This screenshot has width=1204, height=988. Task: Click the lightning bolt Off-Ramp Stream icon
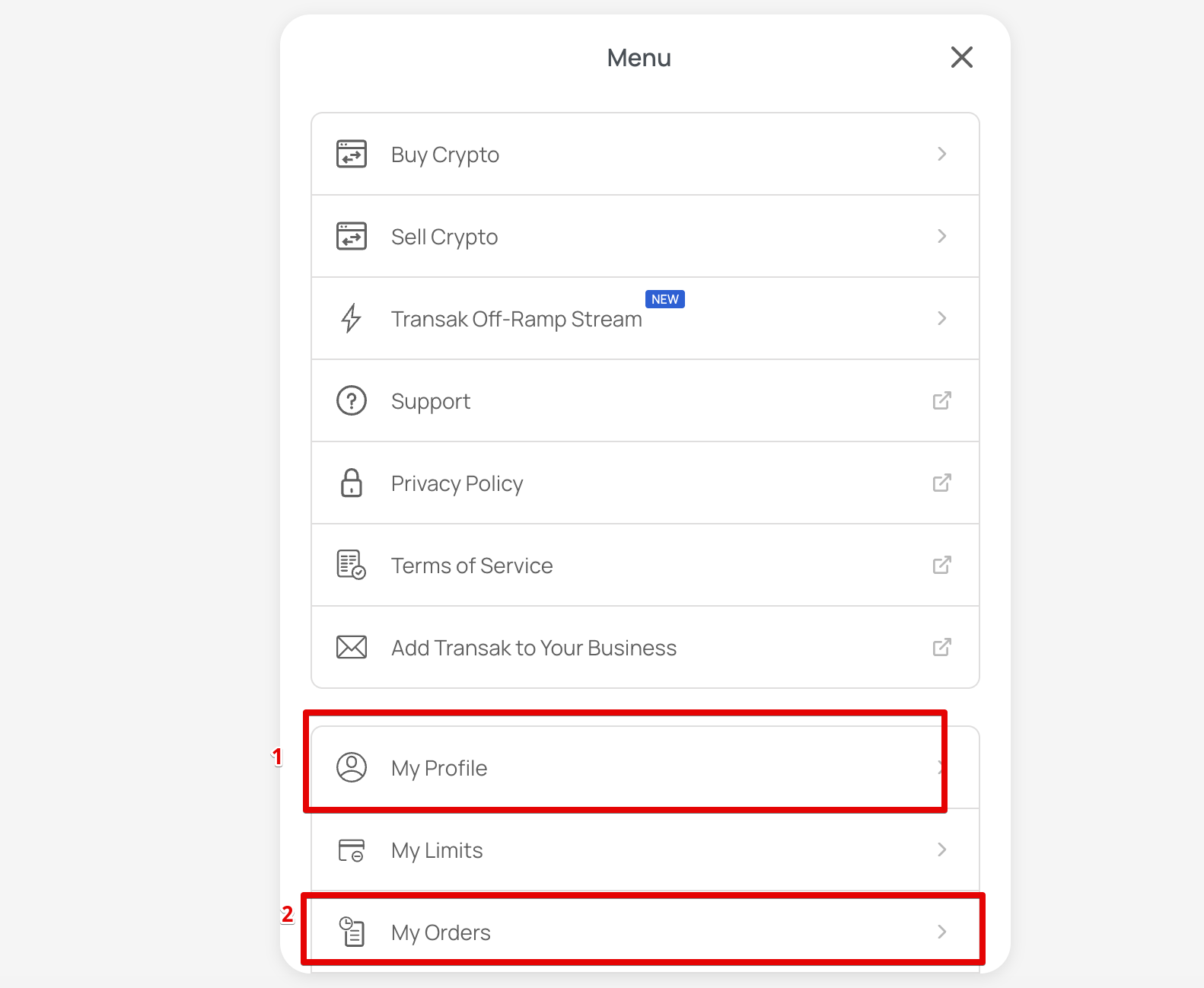(x=351, y=318)
